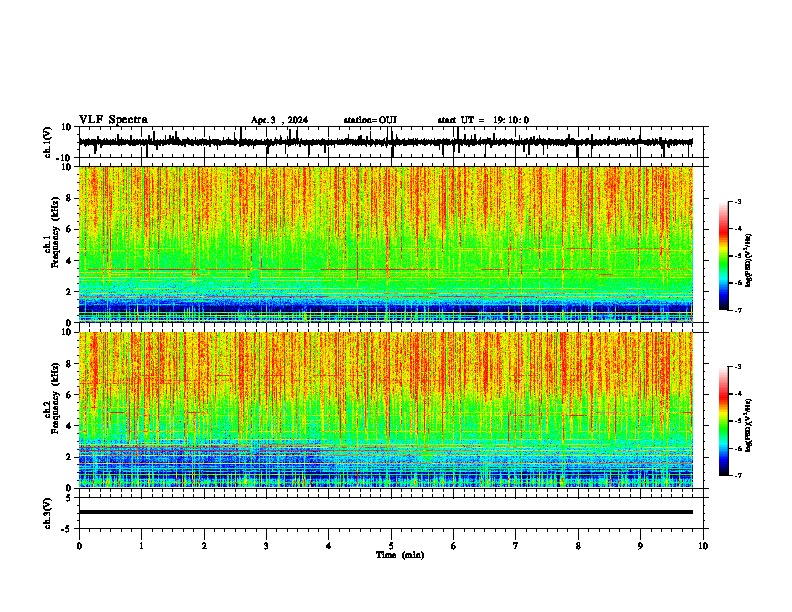Viewport: 792px width, 612px height.
Task: Click the ch.2 spectrogram color scale bar
Action: tap(723, 421)
